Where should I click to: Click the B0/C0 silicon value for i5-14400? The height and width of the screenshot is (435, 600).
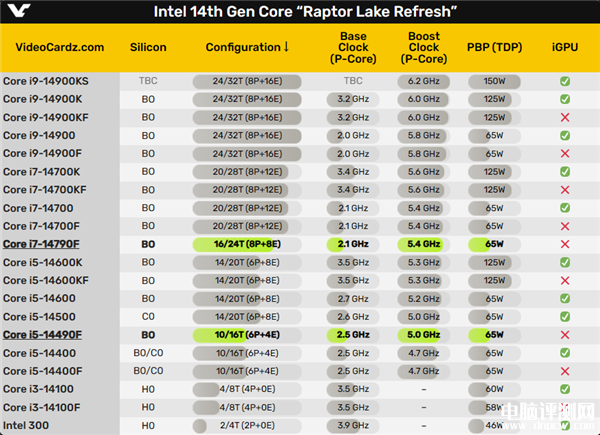point(148,353)
